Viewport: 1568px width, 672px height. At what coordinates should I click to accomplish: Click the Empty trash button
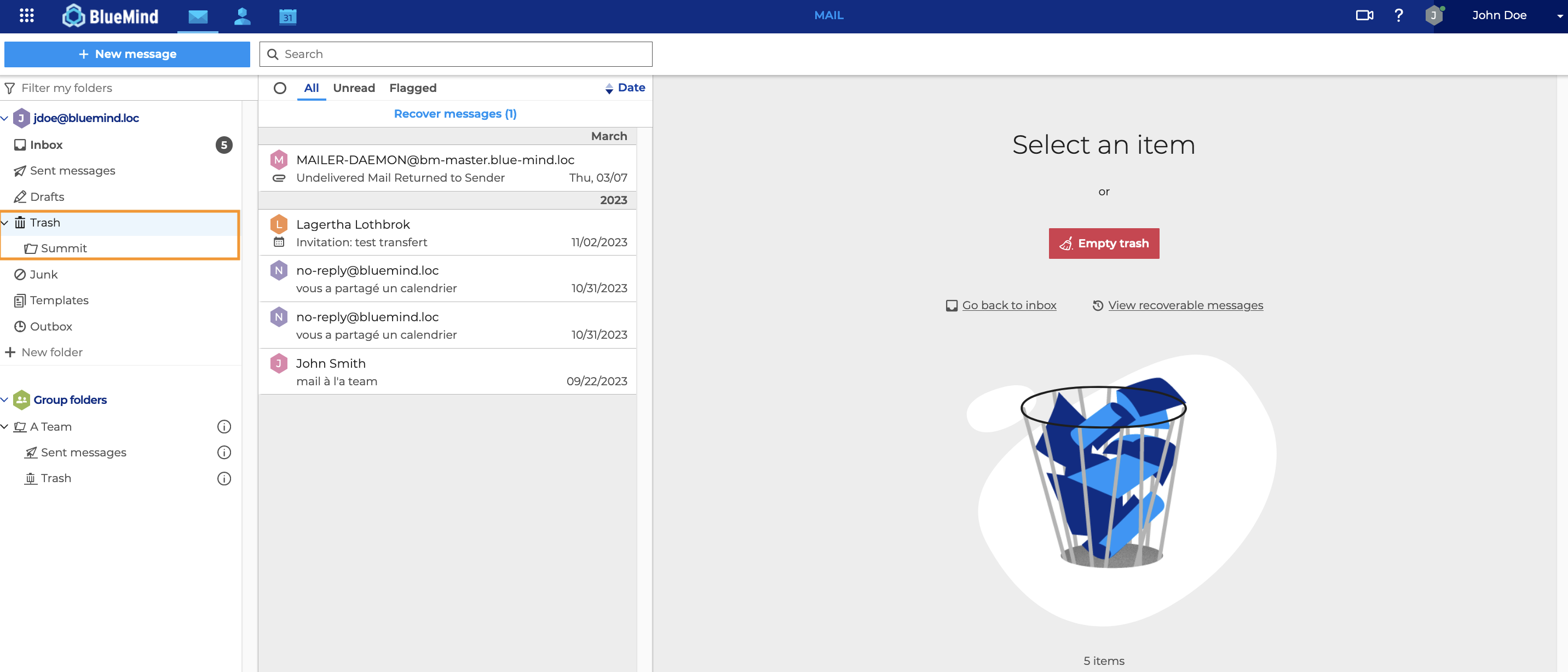click(x=1104, y=244)
